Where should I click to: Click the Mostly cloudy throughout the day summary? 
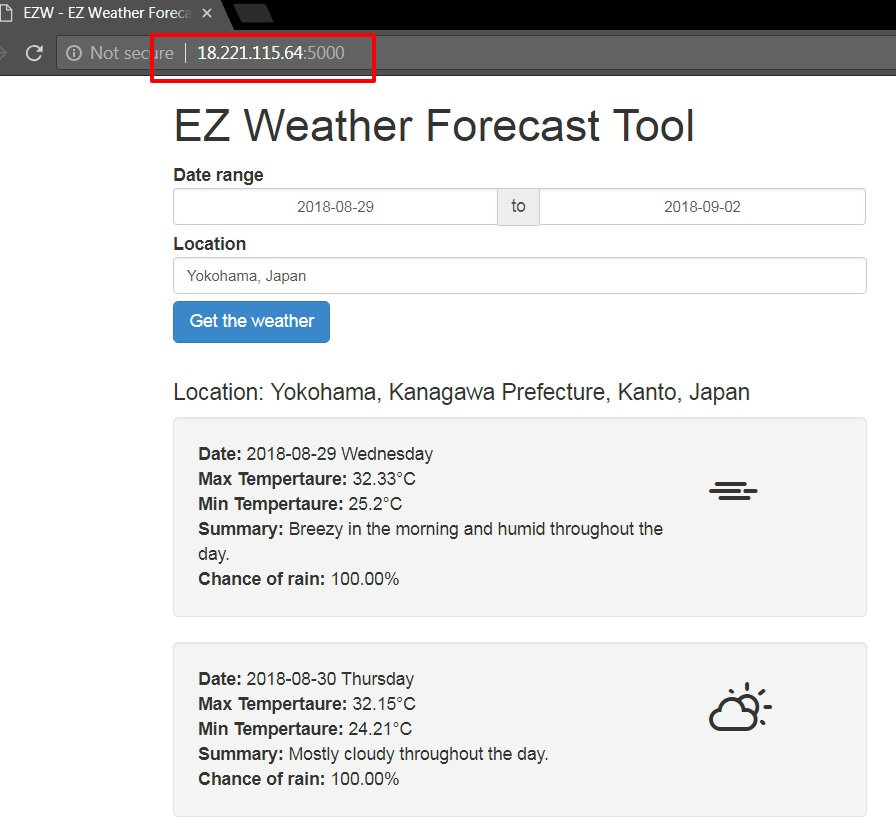point(418,754)
